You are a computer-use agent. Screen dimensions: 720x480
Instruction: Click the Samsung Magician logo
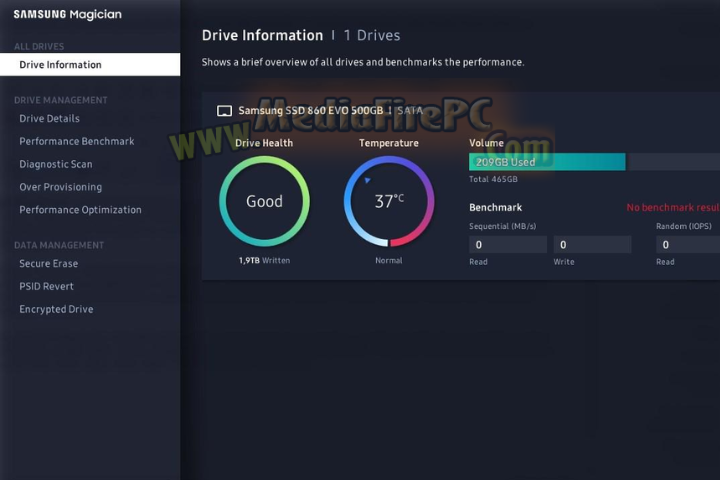point(68,15)
